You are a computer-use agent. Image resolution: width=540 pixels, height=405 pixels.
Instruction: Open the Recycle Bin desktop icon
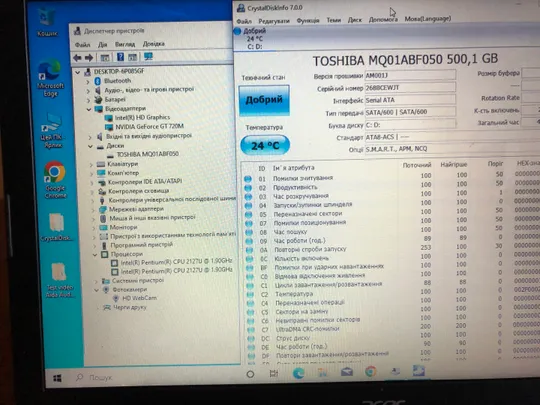[47, 21]
